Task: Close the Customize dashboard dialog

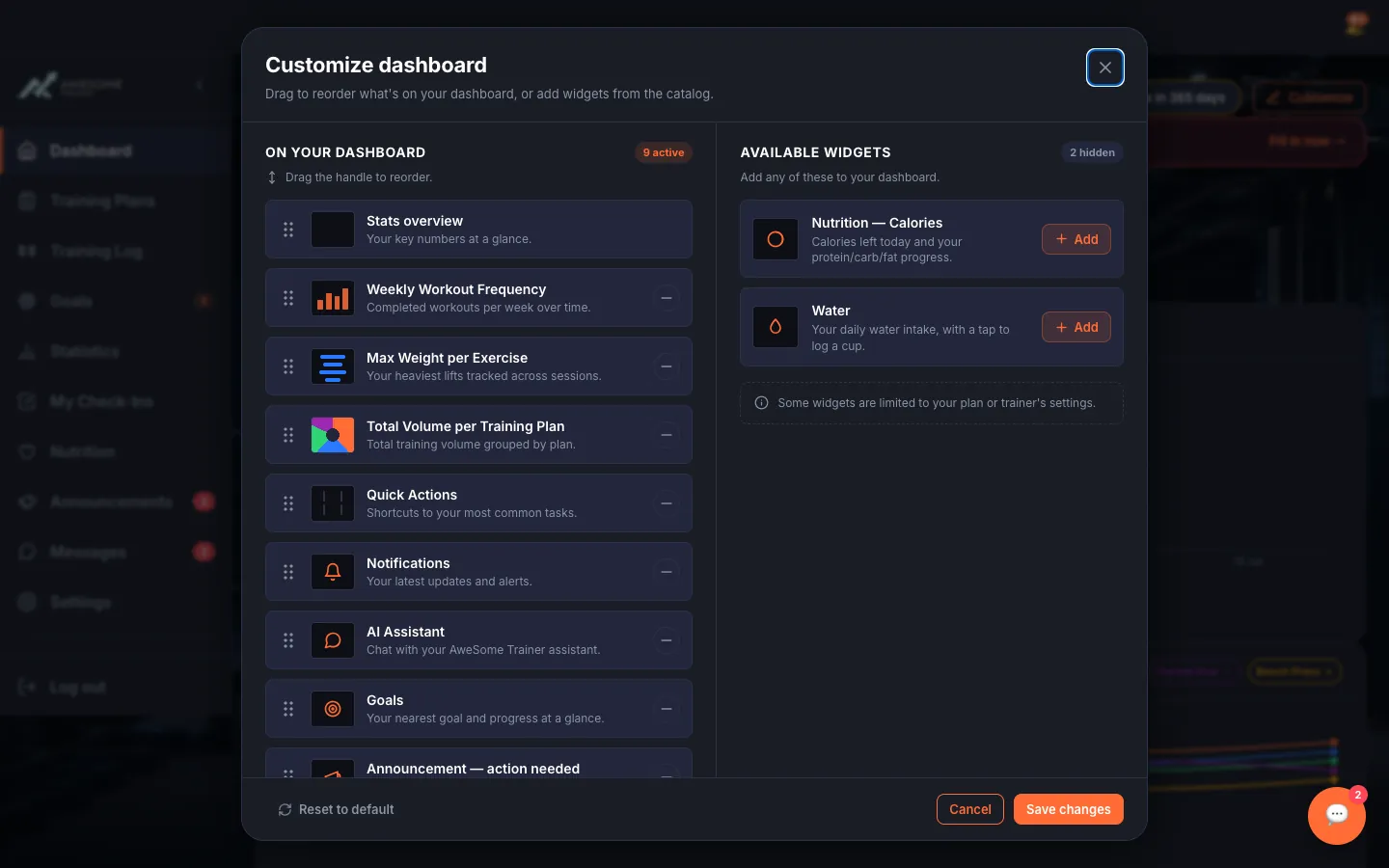Action: [x=1105, y=68]
